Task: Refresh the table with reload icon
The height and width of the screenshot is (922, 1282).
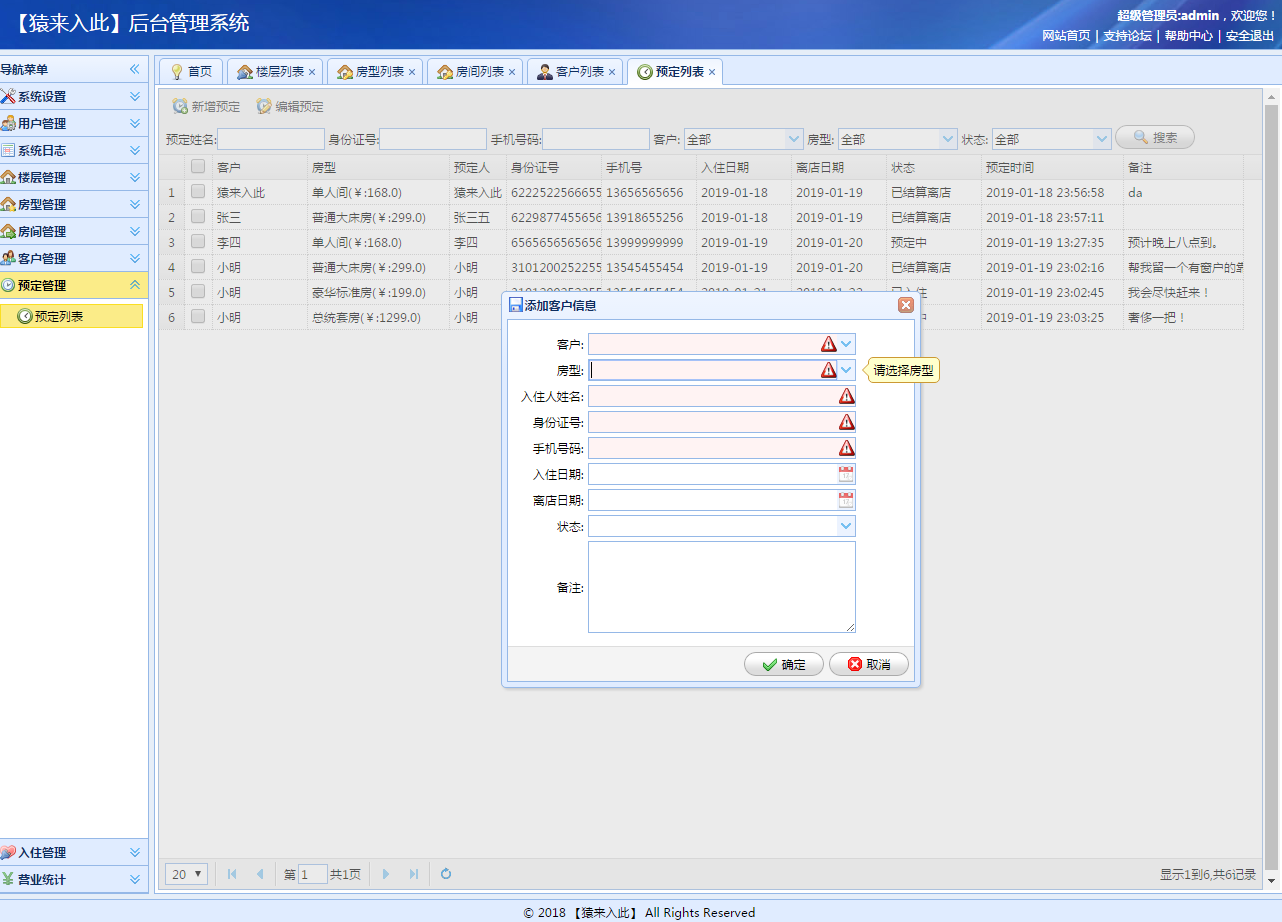Action: coord(446,874)
